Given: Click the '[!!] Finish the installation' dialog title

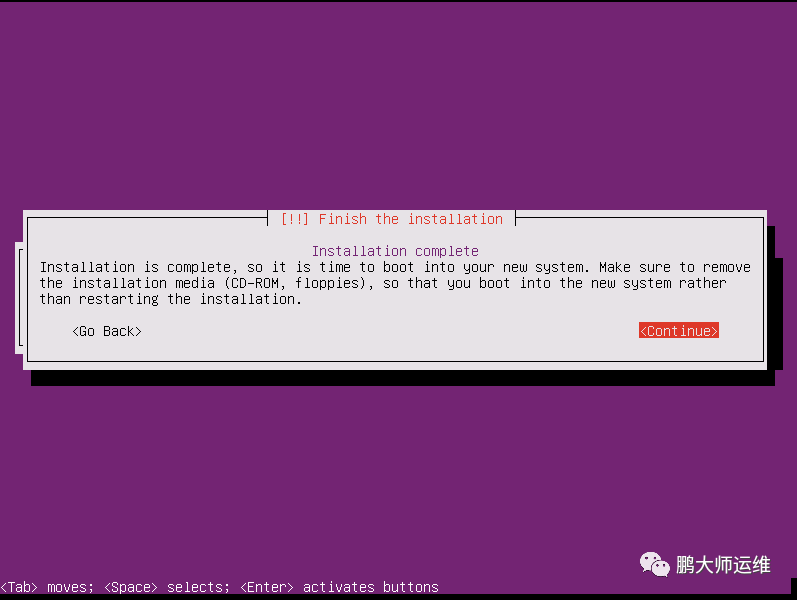Looking at the screenshot, I should point(391,219).
